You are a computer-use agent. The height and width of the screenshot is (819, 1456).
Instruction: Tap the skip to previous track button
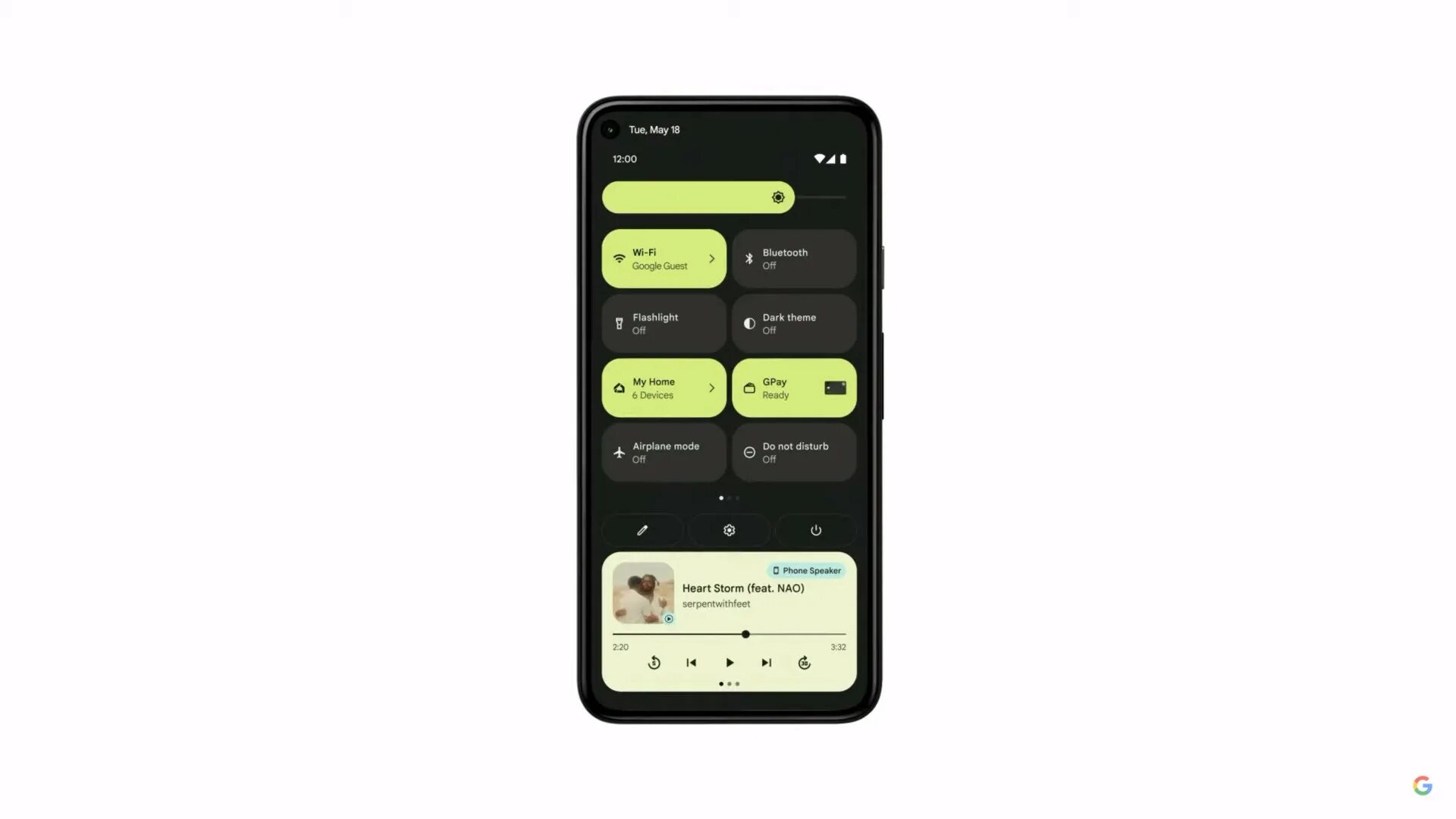[691, 662]
